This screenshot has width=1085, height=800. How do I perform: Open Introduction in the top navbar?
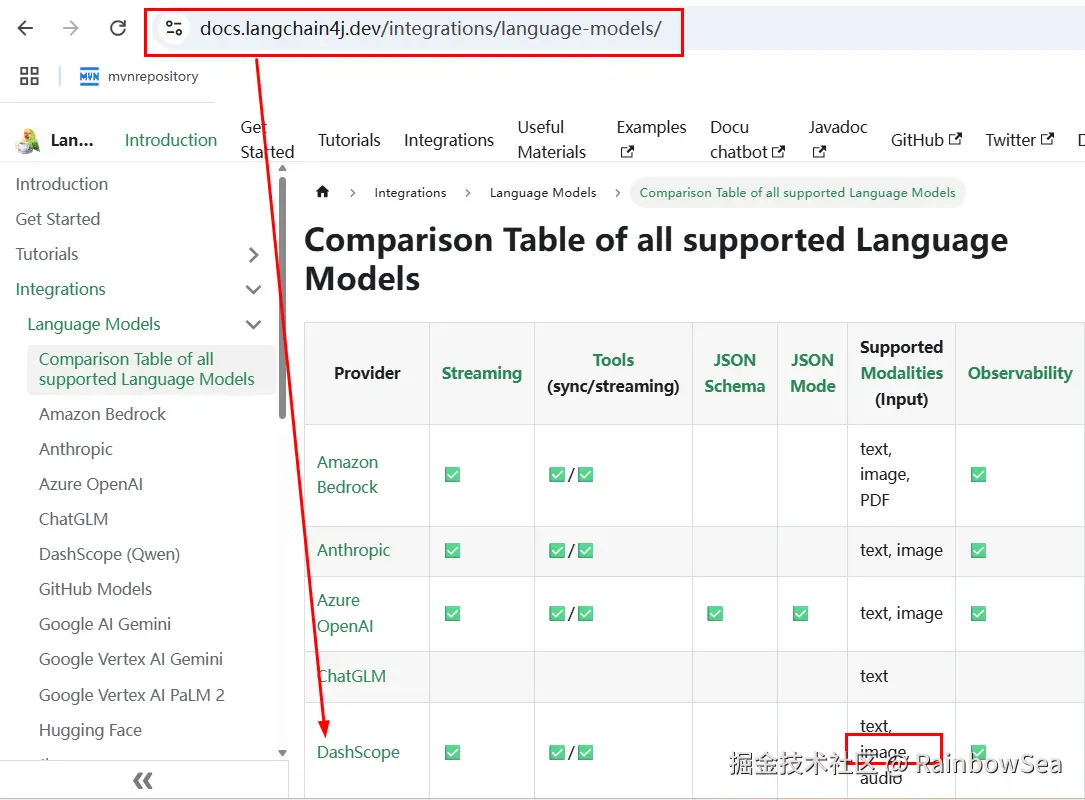point(171,140)
